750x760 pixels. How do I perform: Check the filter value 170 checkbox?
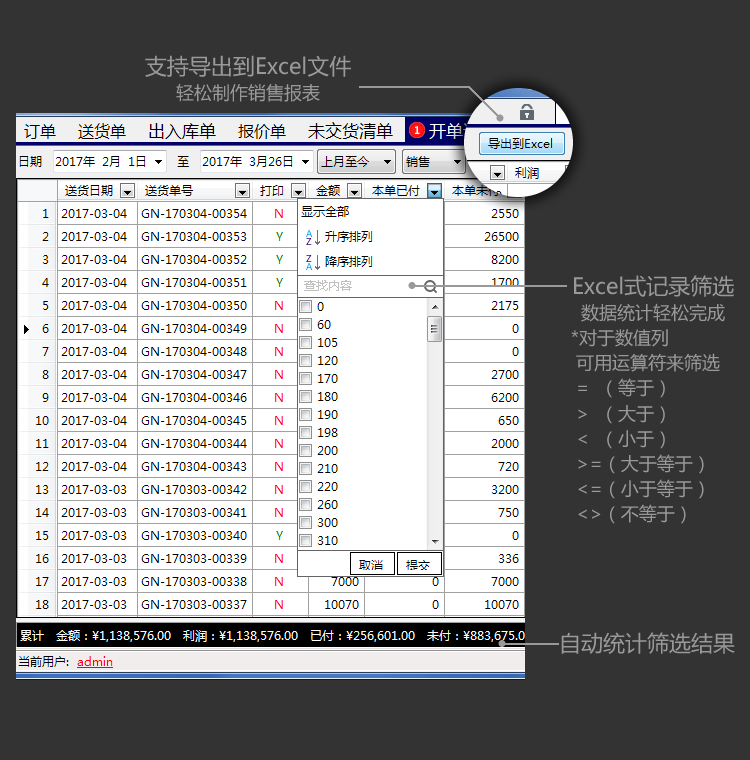tap(306, 379)
